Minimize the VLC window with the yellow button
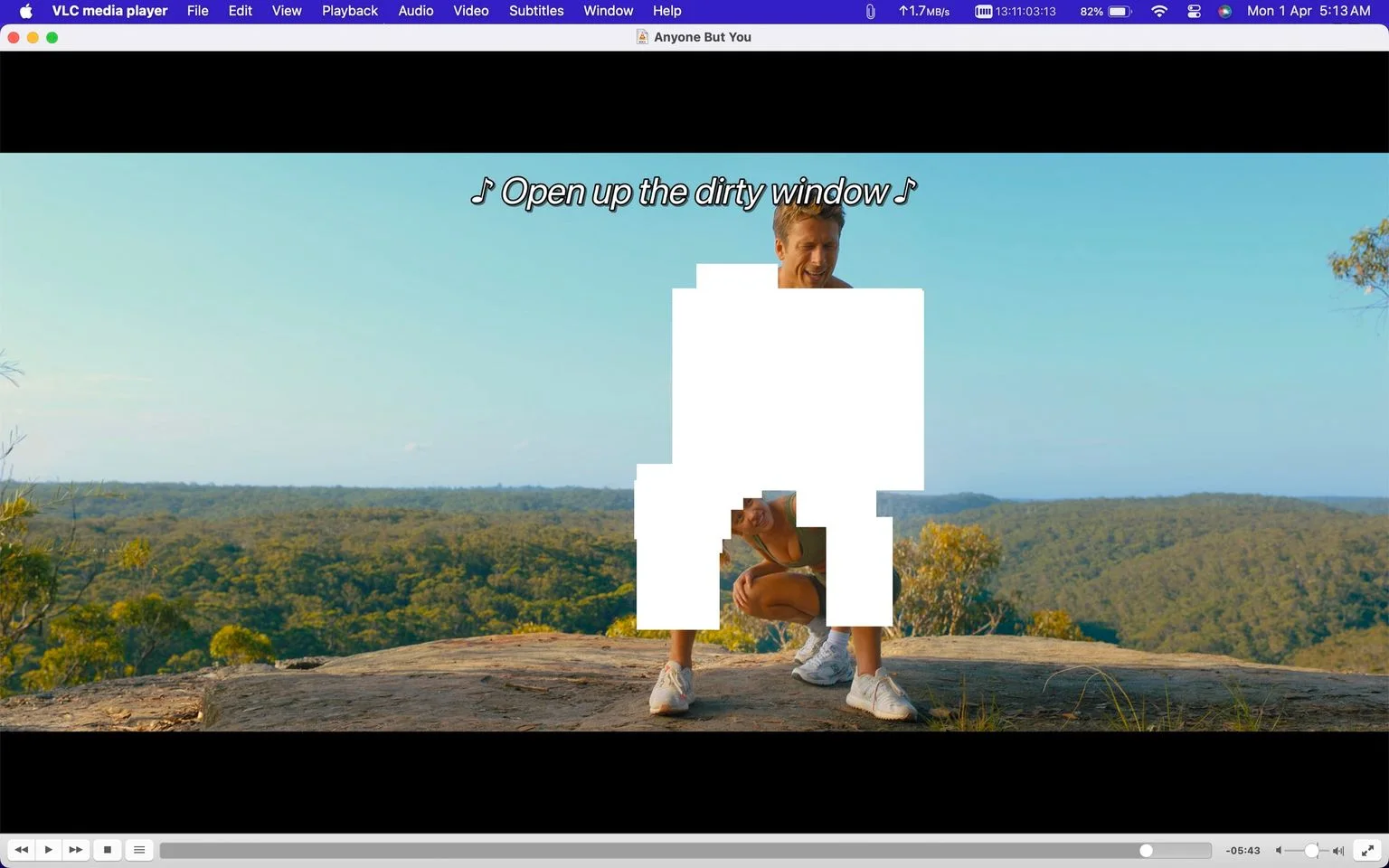Image resolution: width=1389 pixels, height=868 pixels. (x=33, y=37)
